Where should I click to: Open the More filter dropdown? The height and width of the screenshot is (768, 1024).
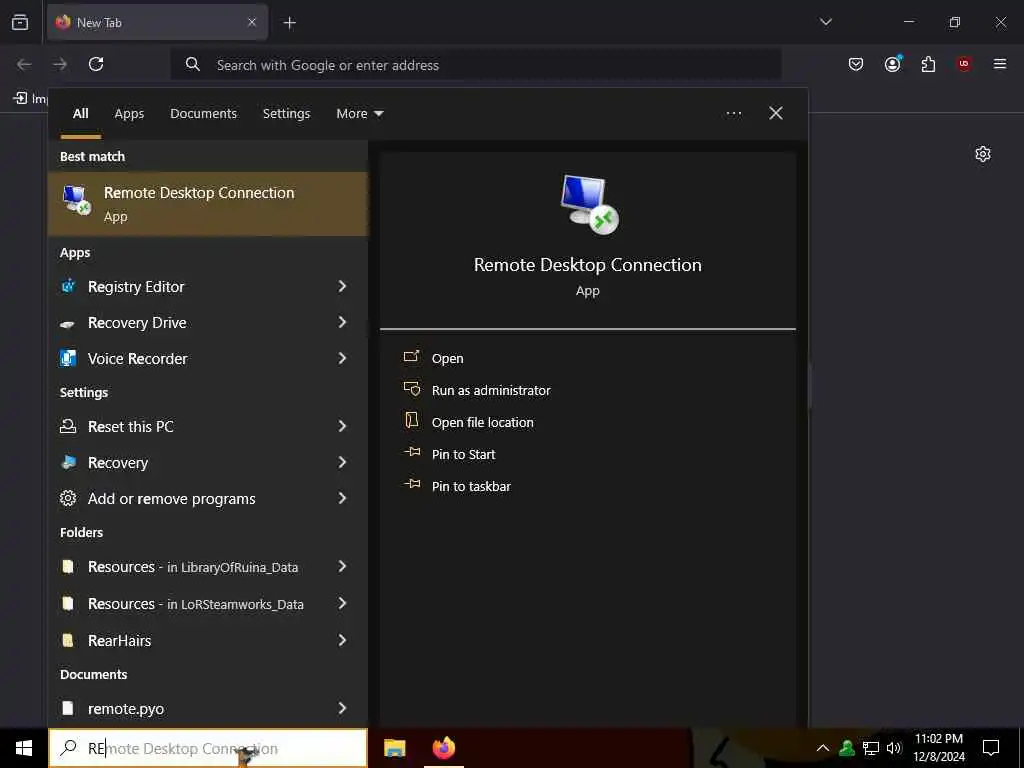point(360,114)
